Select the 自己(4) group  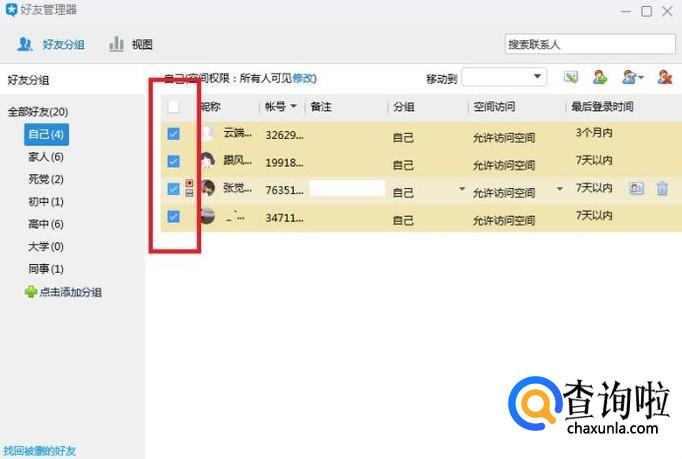click(x=46, y=134)
